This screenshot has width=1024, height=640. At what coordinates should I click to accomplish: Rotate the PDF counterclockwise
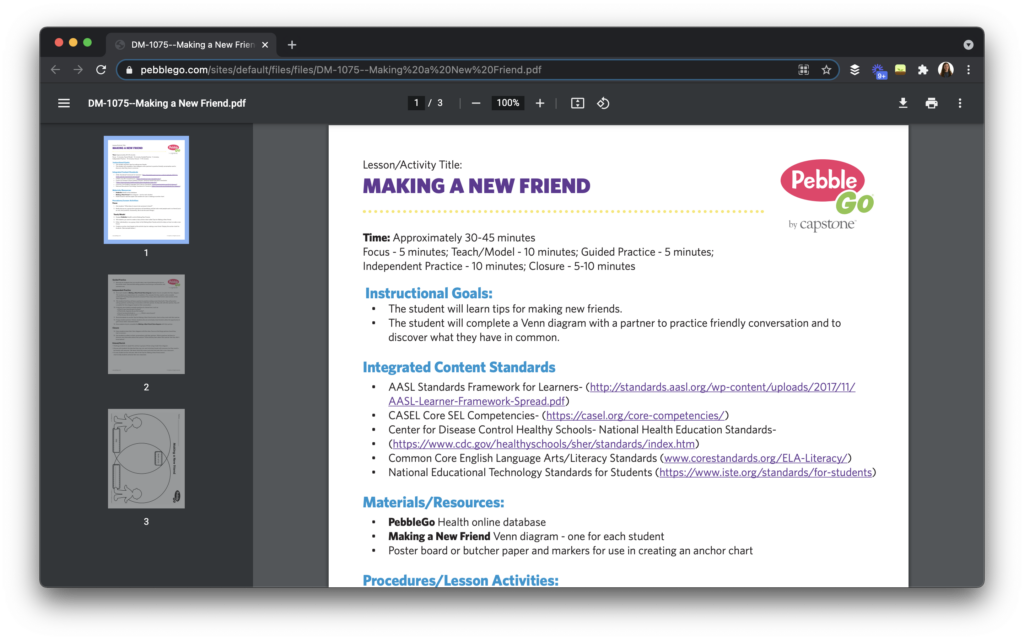[603, 103]
